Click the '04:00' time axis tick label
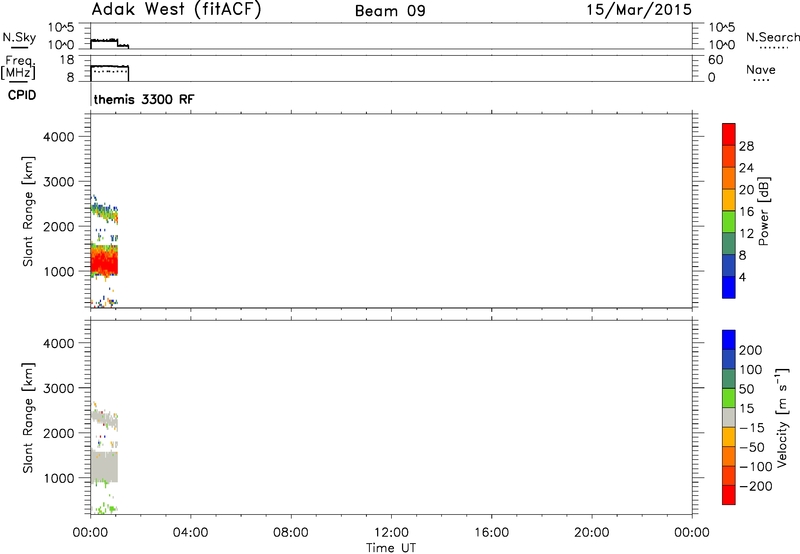Screen dimensions: 800x554 [x=190, y=533]
